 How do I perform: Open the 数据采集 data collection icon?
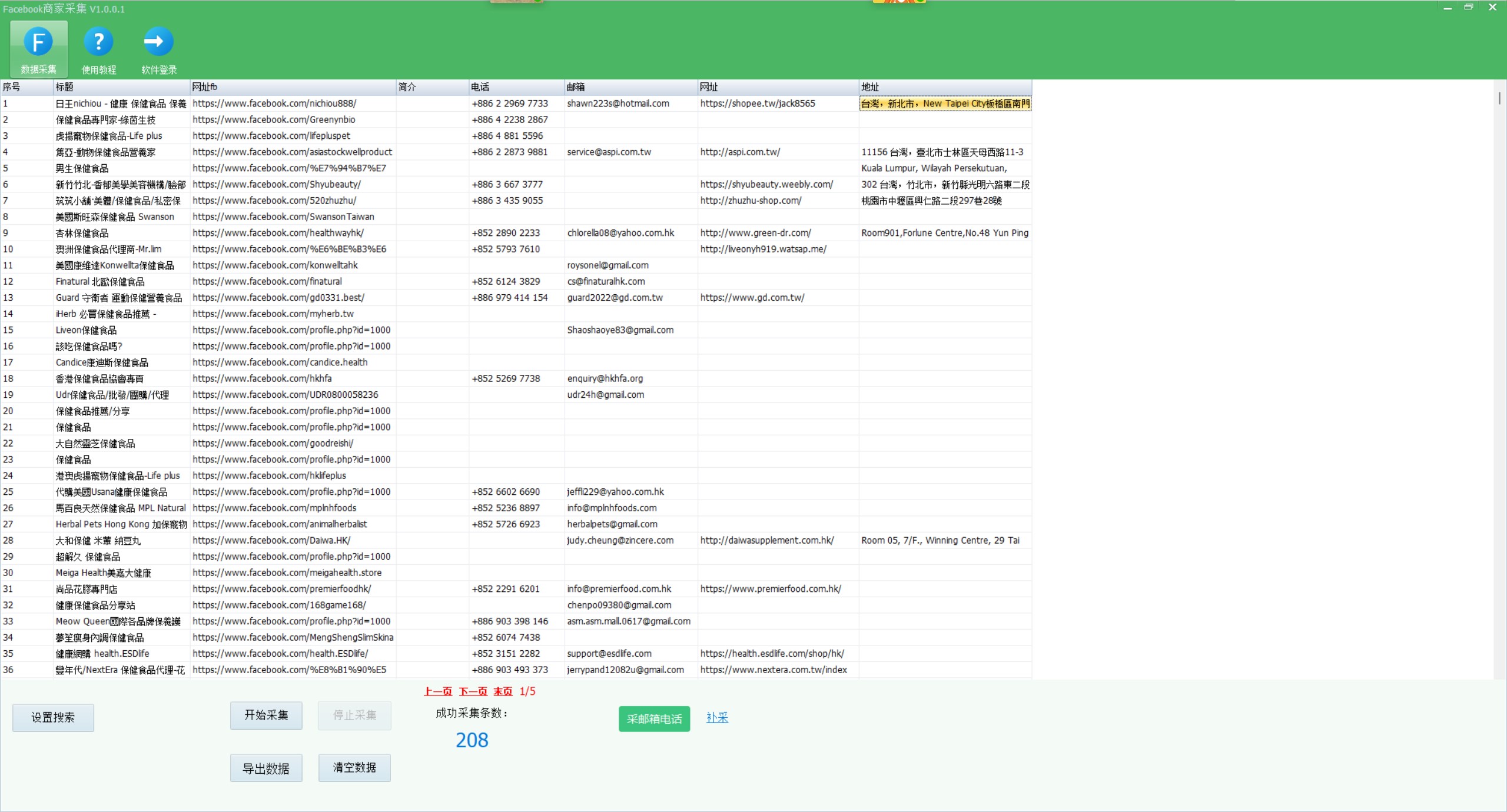39,49
